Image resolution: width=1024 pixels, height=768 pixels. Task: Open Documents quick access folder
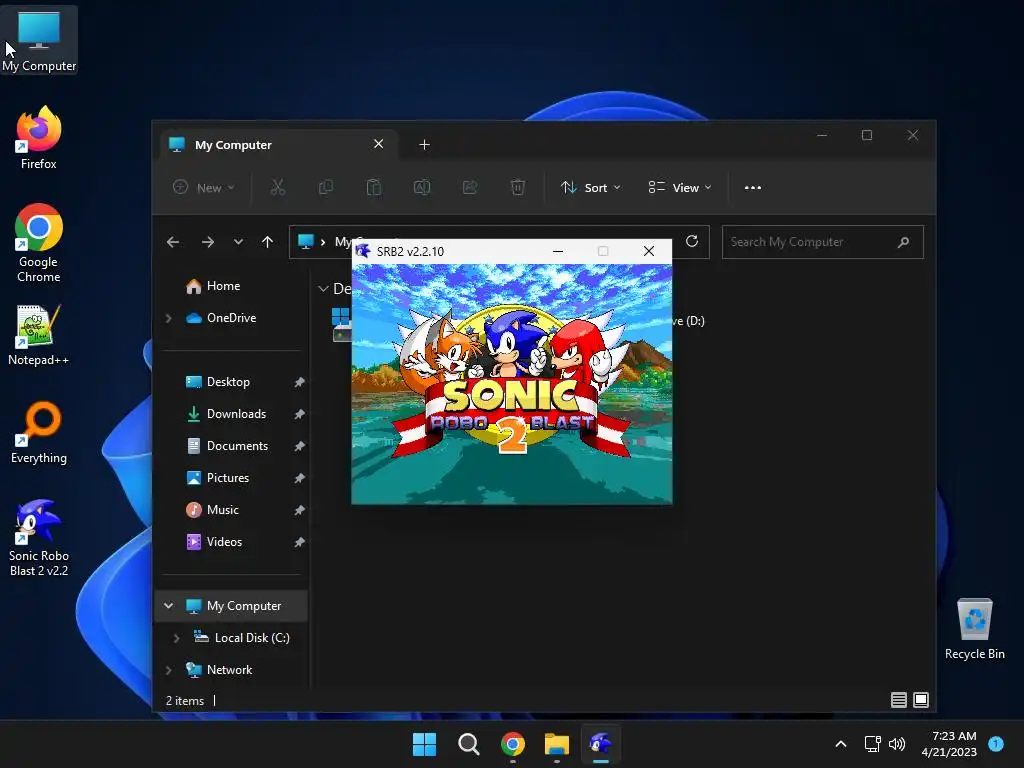(237, 446)
